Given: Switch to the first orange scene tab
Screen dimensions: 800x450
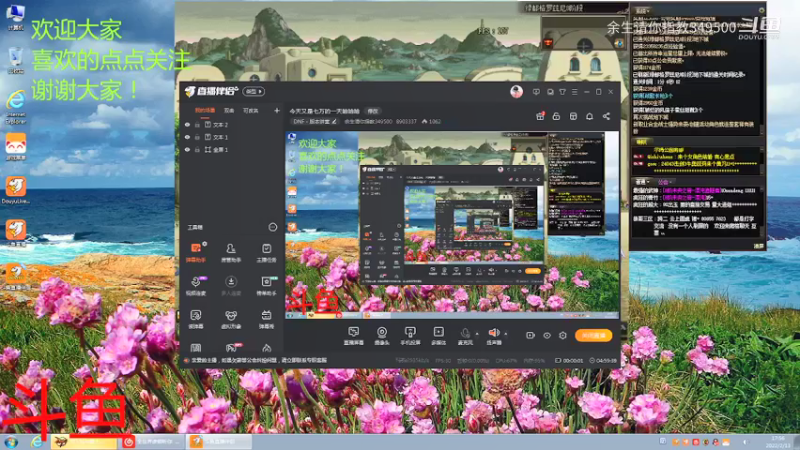Looking at the screenshot, I should click(205, 111).
